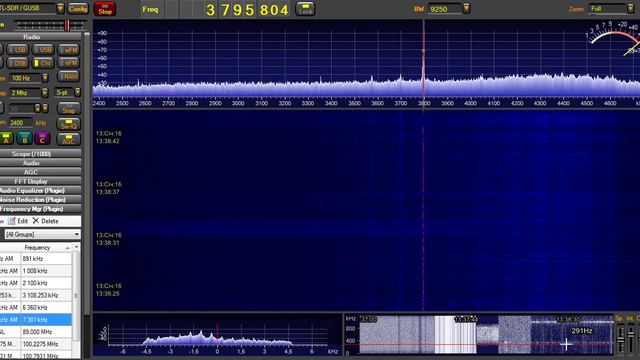Click the red marker on tuning slider
Image resolution: width=640 pixels, height=360 pixels.
click(x=67, y=25)
